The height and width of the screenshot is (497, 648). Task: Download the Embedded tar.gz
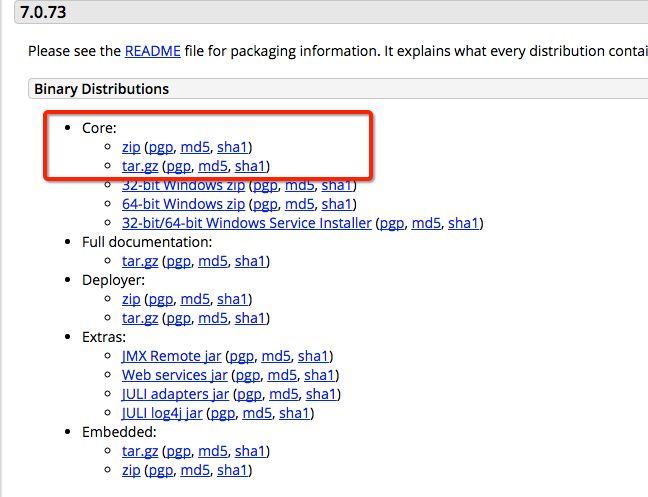pyautogui.click(x=140, y=451)
